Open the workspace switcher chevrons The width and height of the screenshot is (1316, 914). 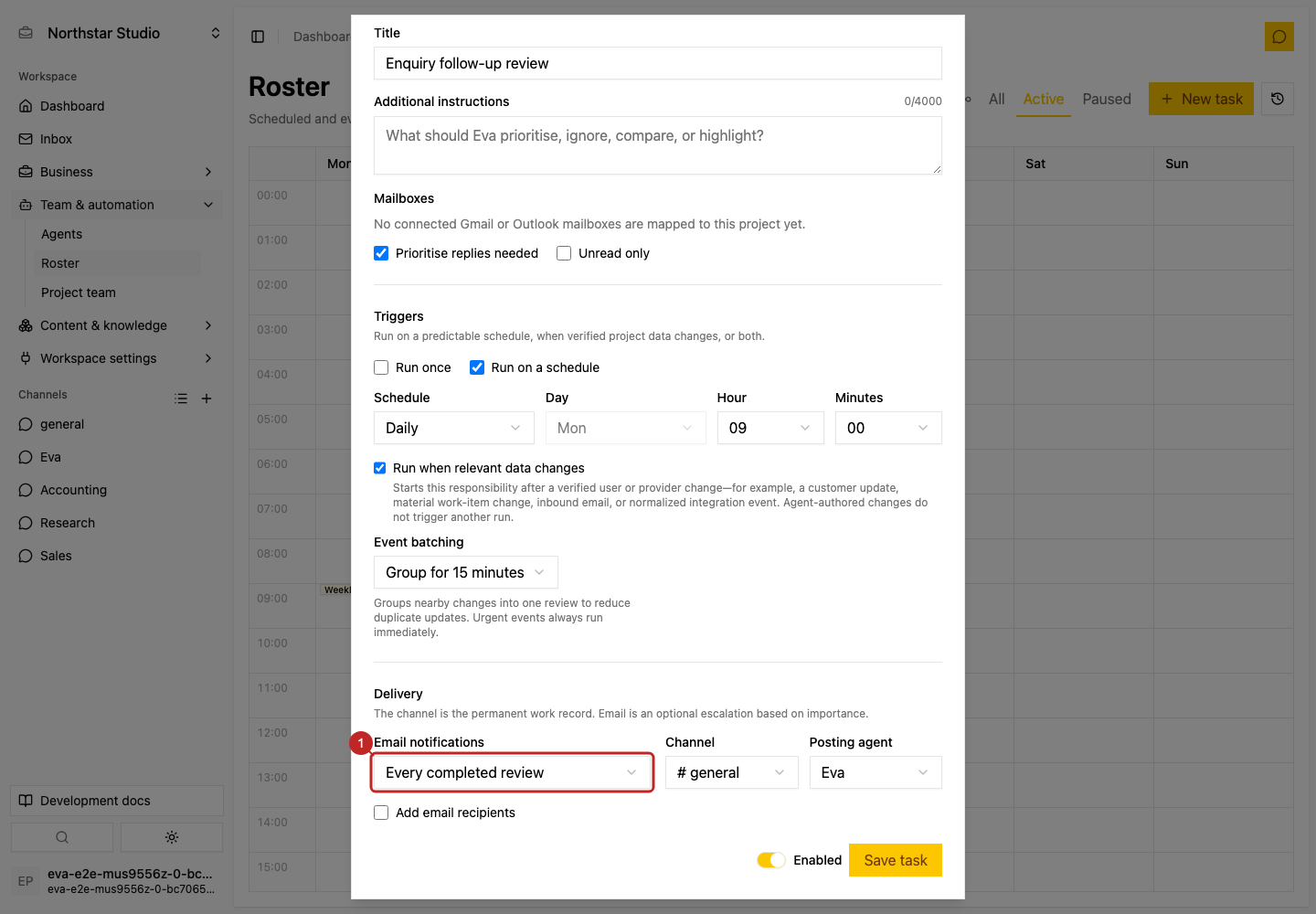[216, 33]
